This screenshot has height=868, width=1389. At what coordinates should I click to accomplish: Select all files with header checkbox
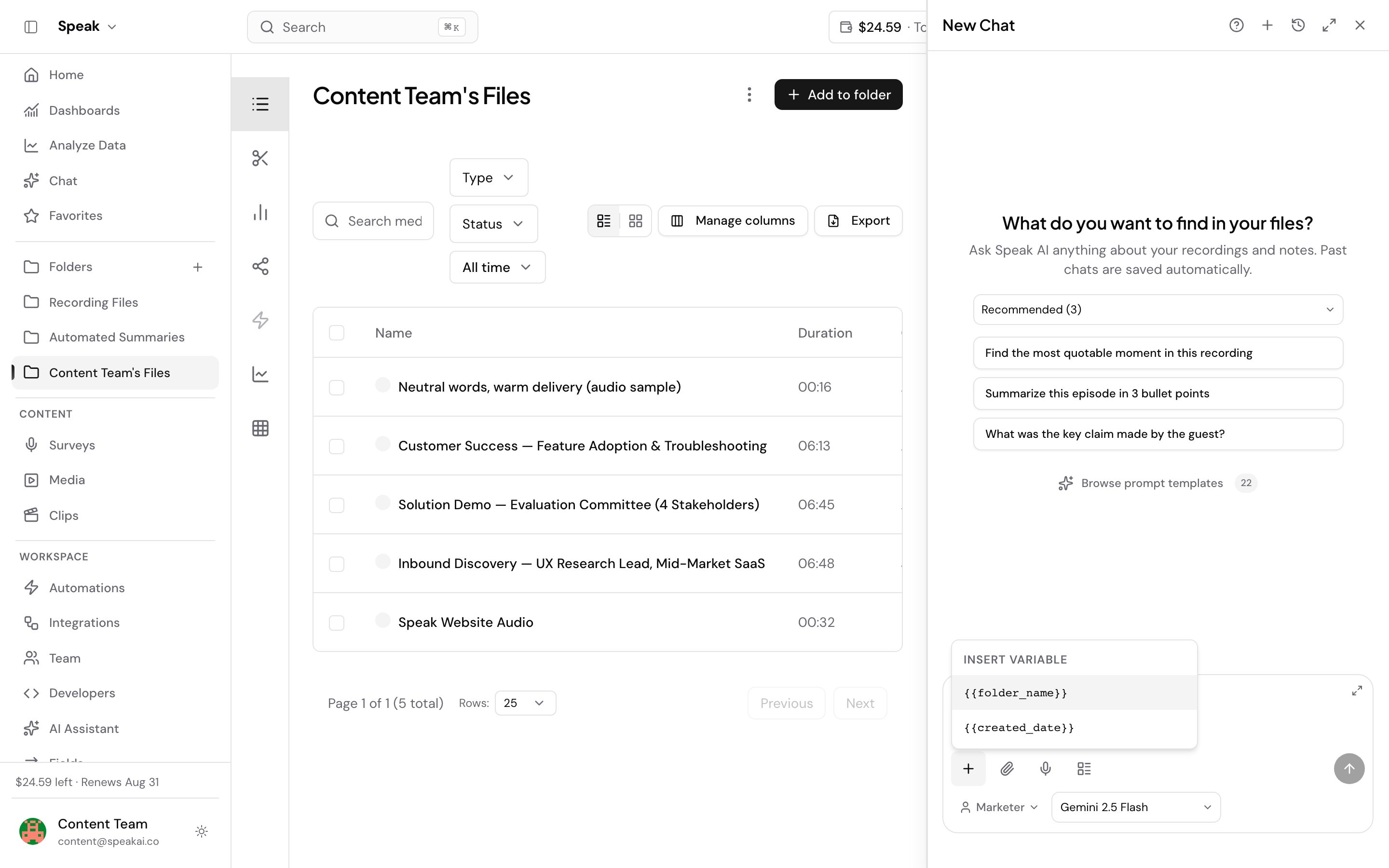(x=336, y=333)
